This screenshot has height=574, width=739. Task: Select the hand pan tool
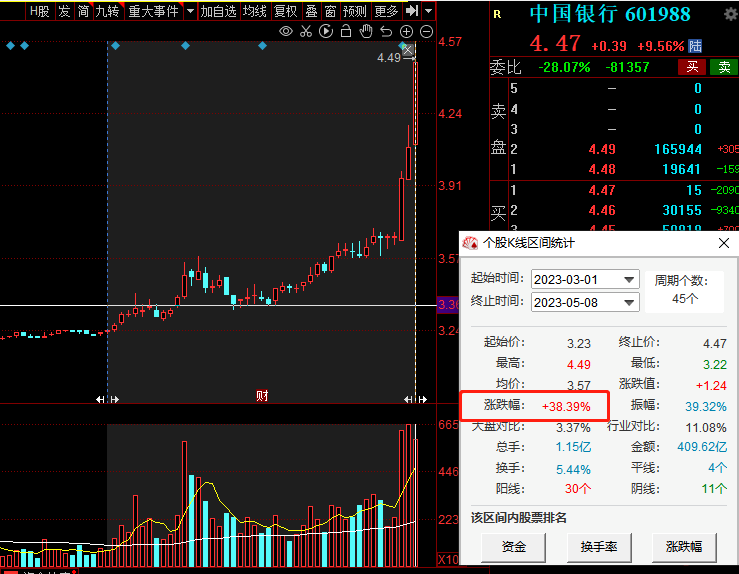(366, 32)
